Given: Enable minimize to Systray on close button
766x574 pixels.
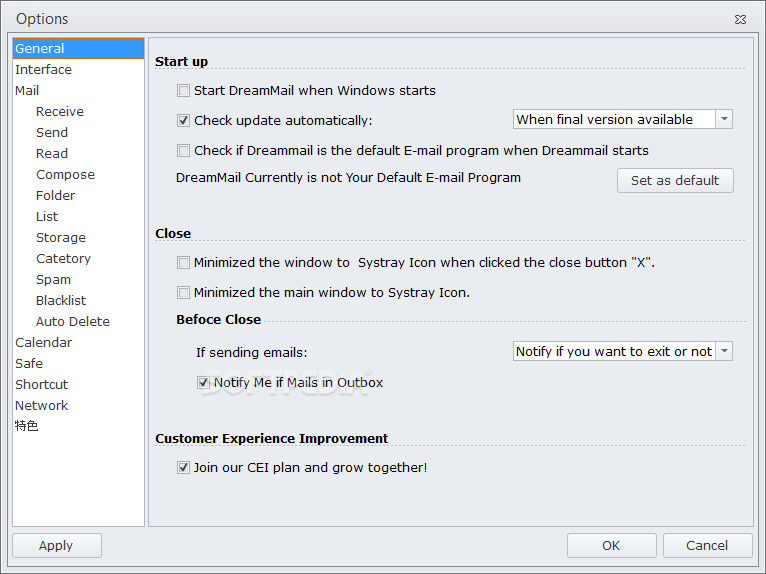Looking at the screenshot, I should coord(183,263).
